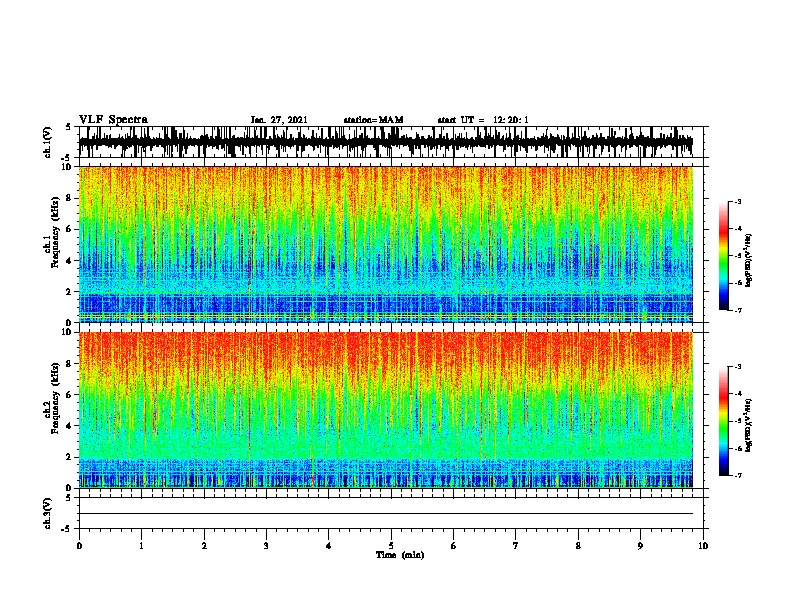The image size is (792, 612).
Task: Click the time axis tick label "7"
Action: click(x=516, y=546)
